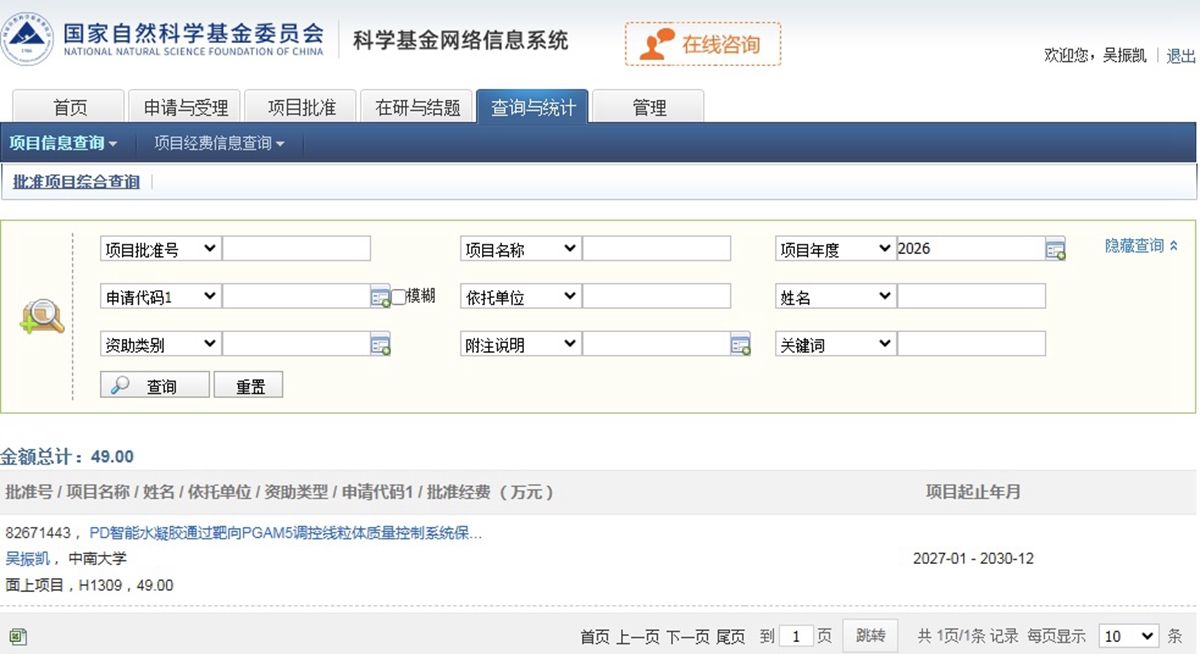Focus the page number input showing 1
Image resolution: width=1200 pixels, height=654 pixels.
click(x=796, y=636)
